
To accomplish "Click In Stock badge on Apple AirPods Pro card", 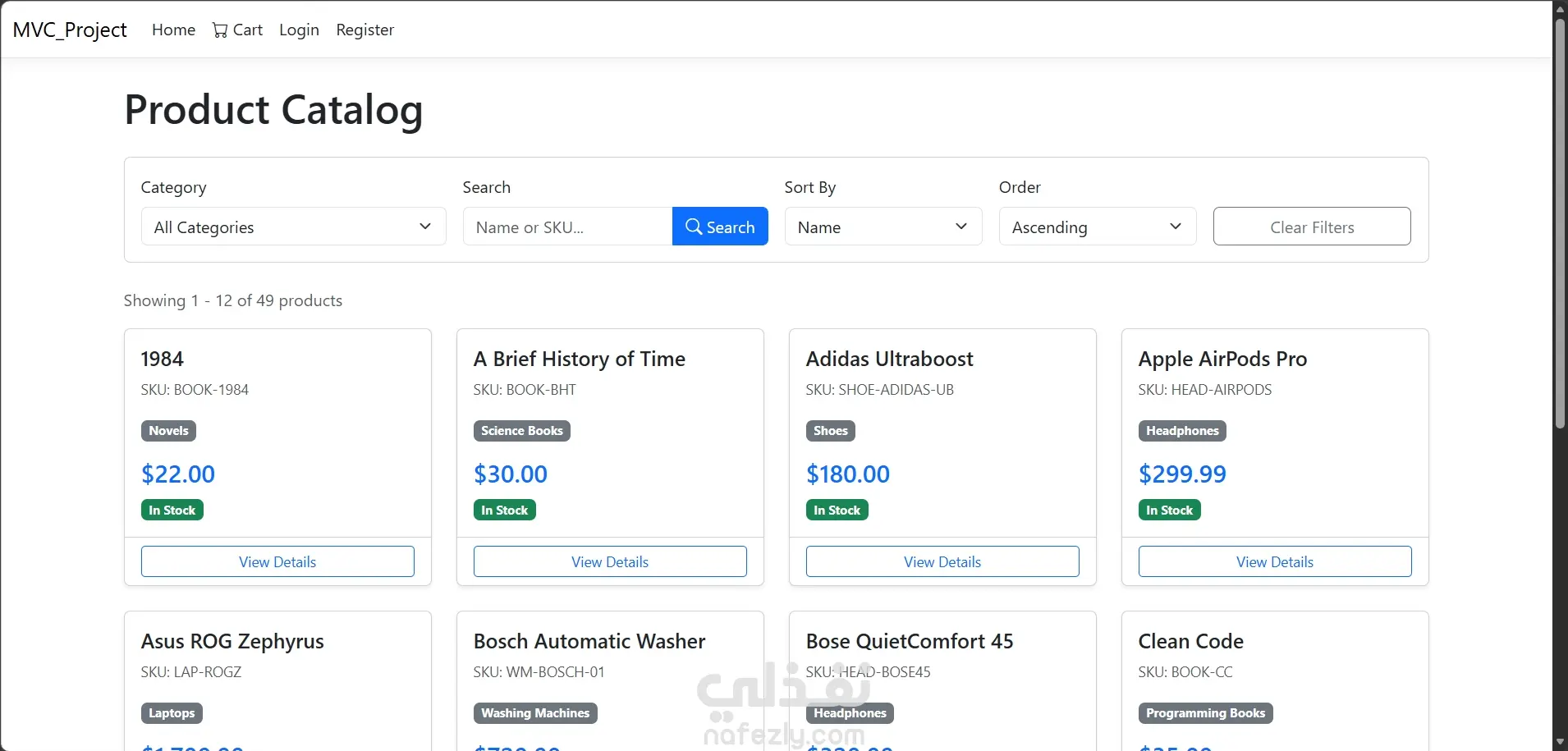I will [1170, 511].
